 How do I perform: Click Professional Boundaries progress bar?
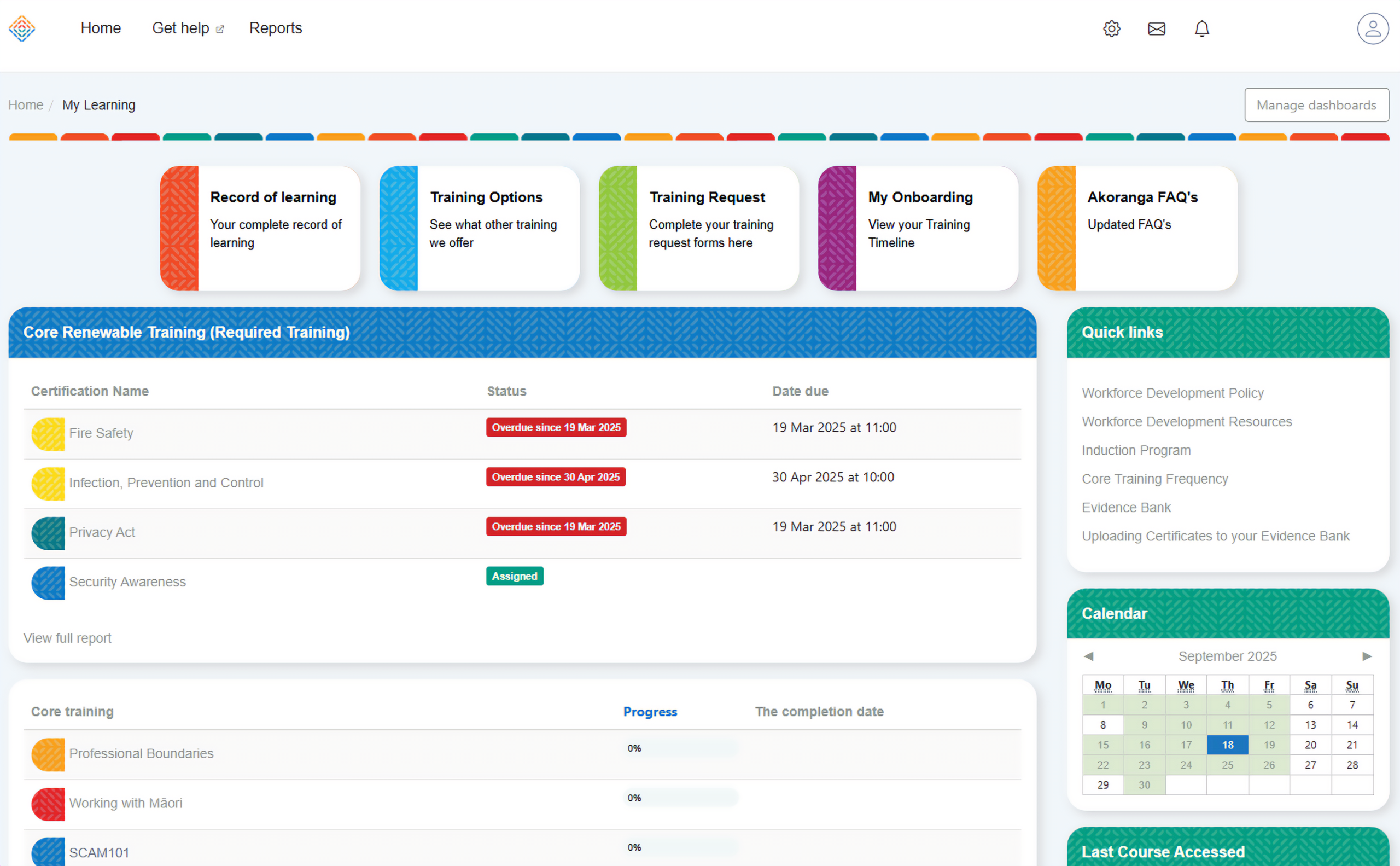pos(680,748)
